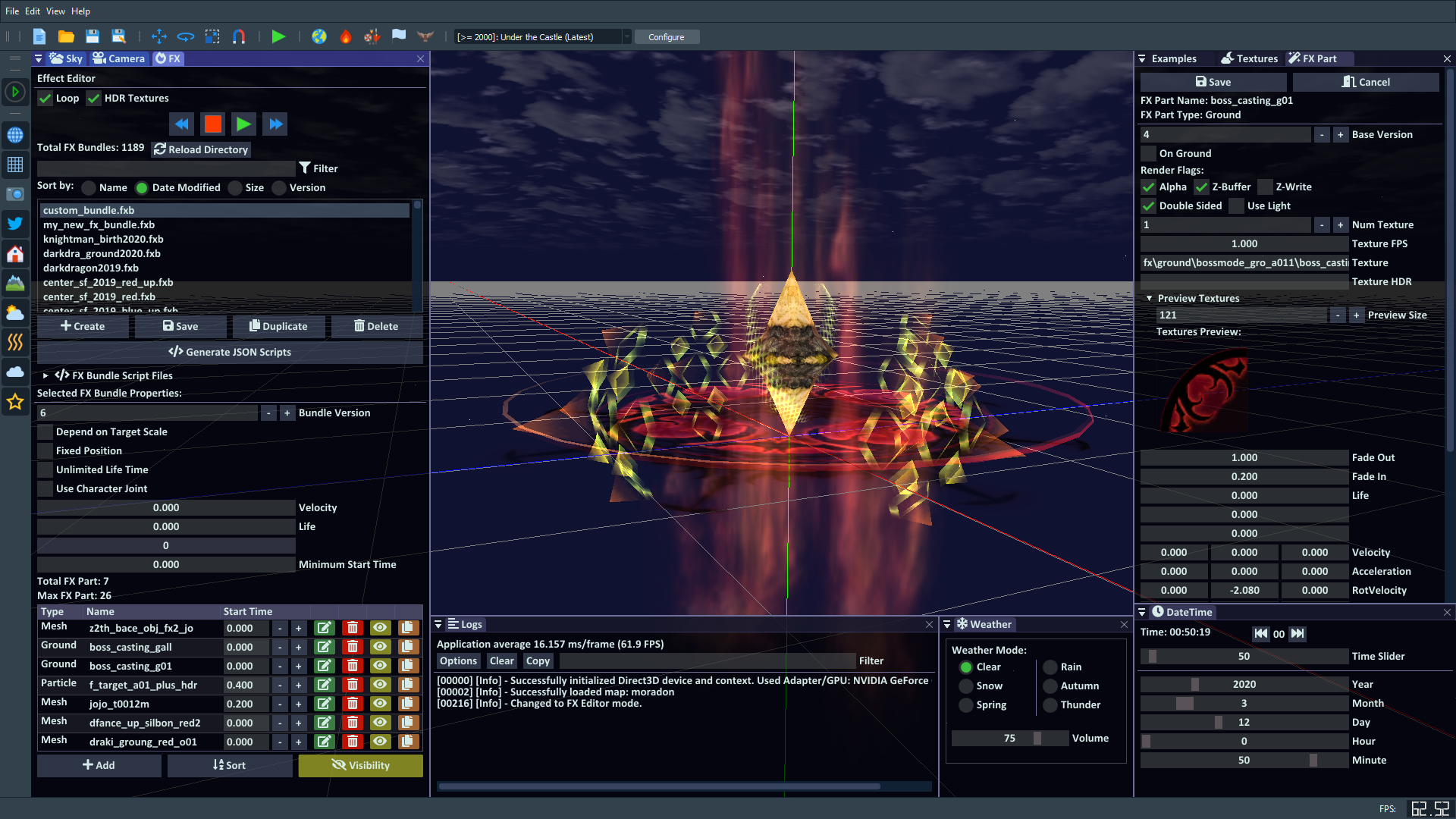
Task: Click the green play icon in top toolbar
Action: coord(278,36)
